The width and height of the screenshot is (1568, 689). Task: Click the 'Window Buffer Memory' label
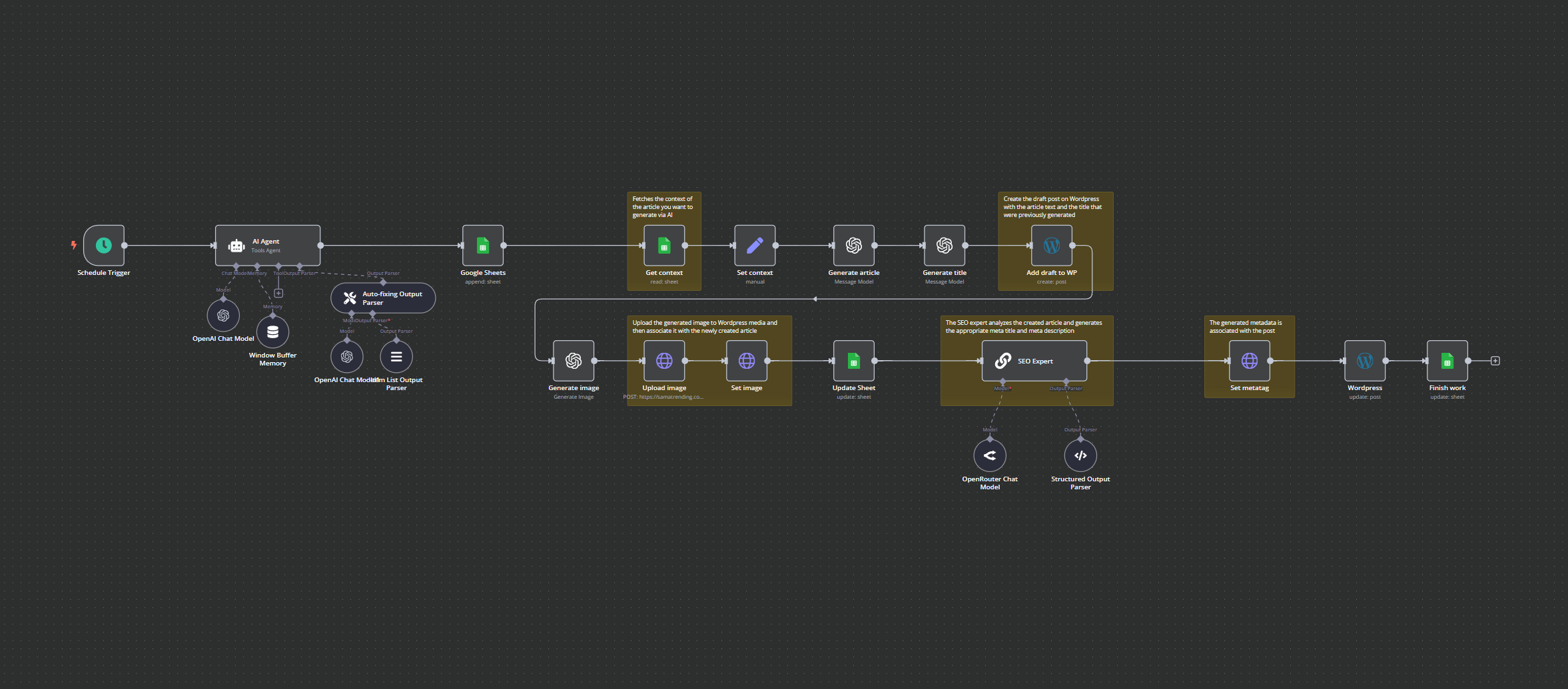click(272, 359)
